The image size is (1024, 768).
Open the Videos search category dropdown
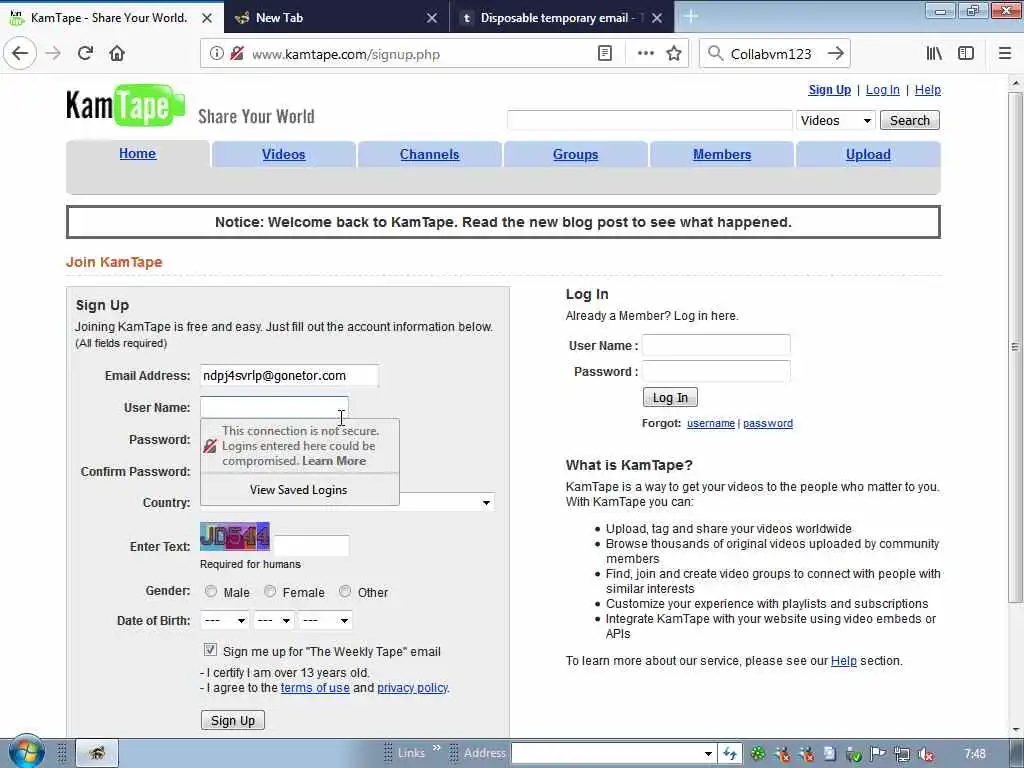(x=835, y=120)
